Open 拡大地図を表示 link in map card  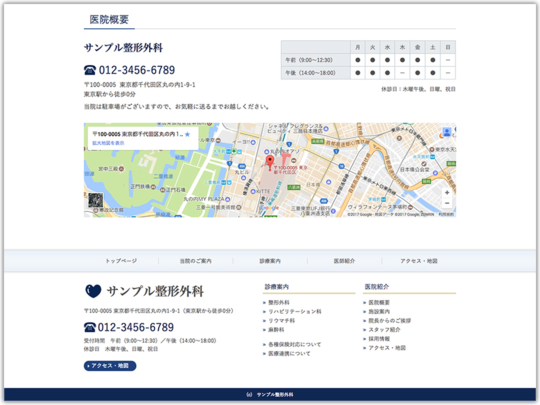(108, 143)
